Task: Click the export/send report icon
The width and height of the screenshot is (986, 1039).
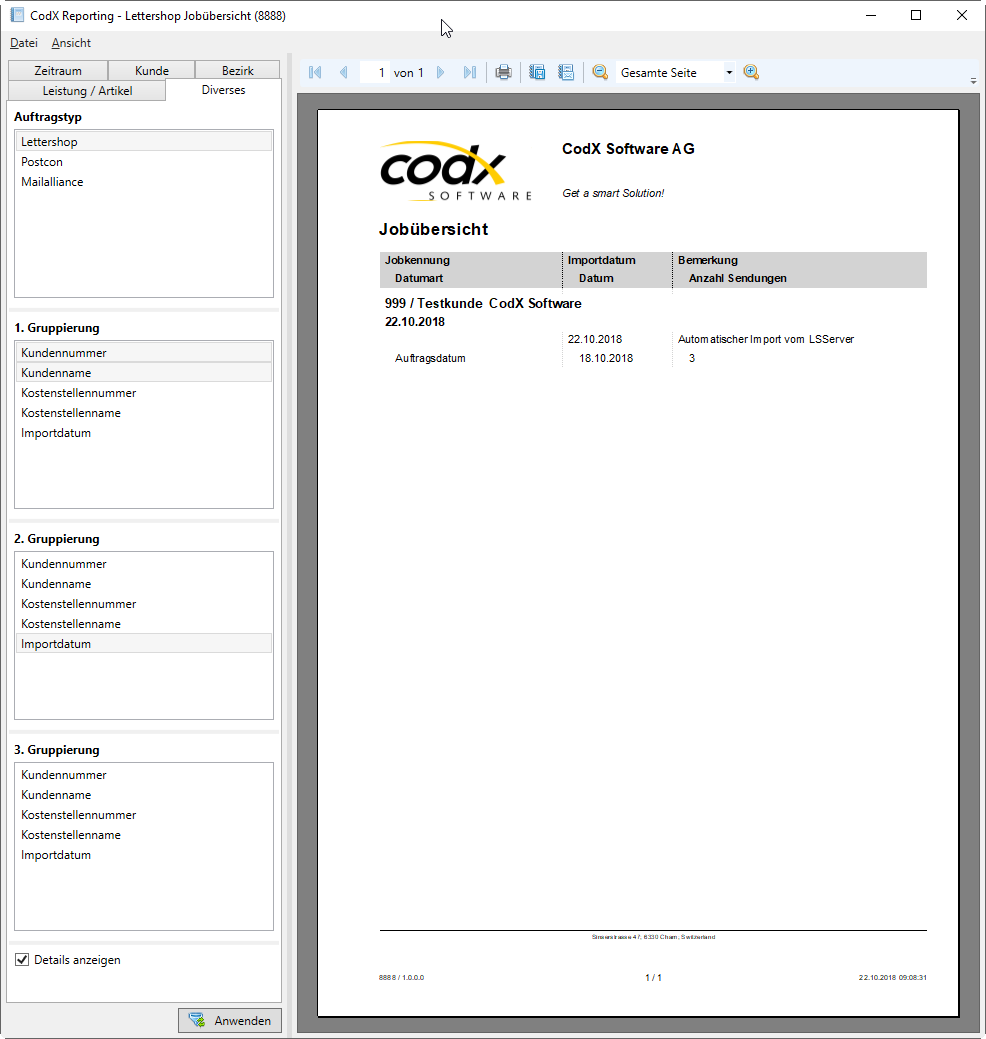Action: pos(566,72)
